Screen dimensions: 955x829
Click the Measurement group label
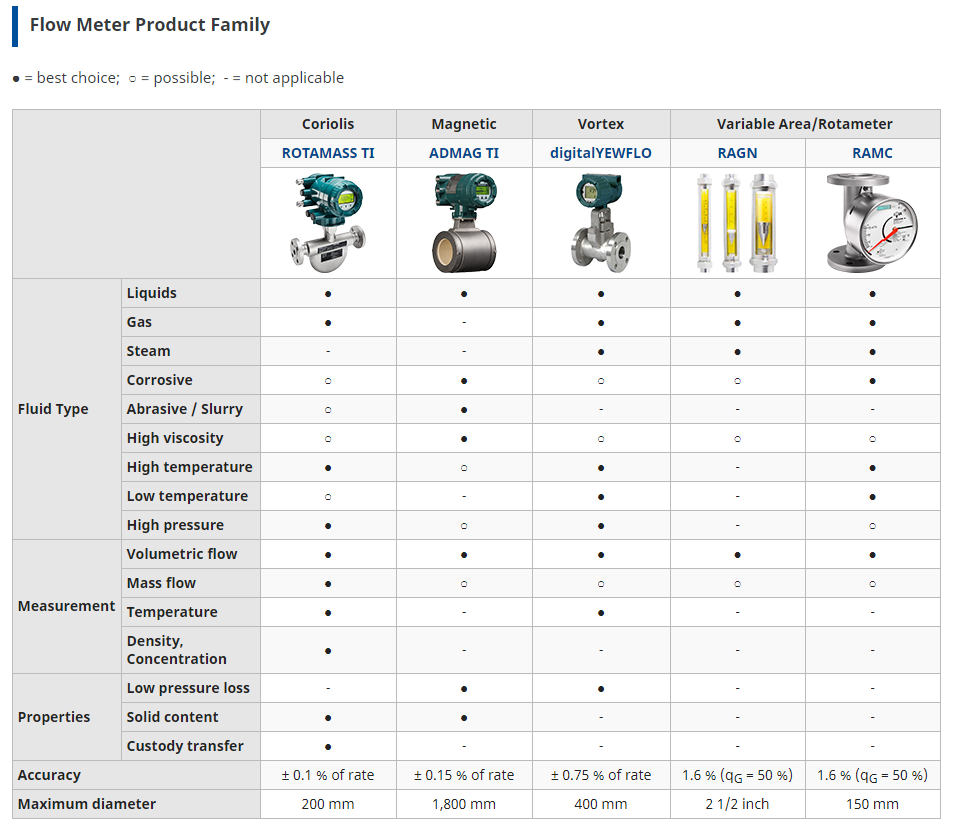point(66,606)
